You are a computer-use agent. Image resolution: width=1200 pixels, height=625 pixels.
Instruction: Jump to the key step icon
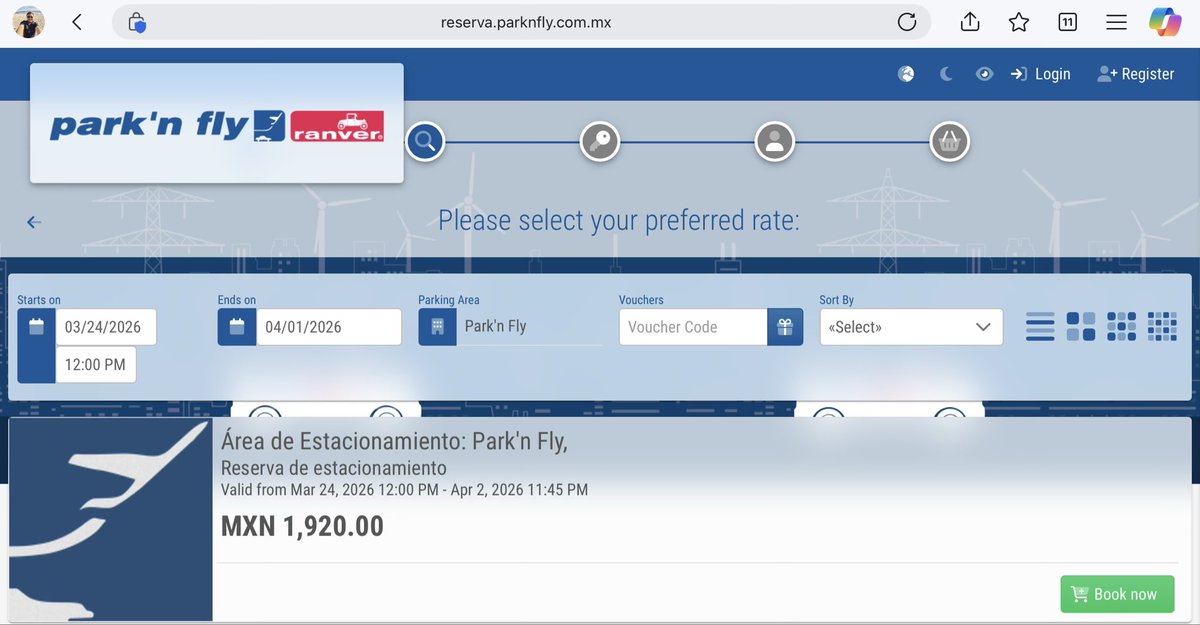pyautogui.click(x=600, y=142)
